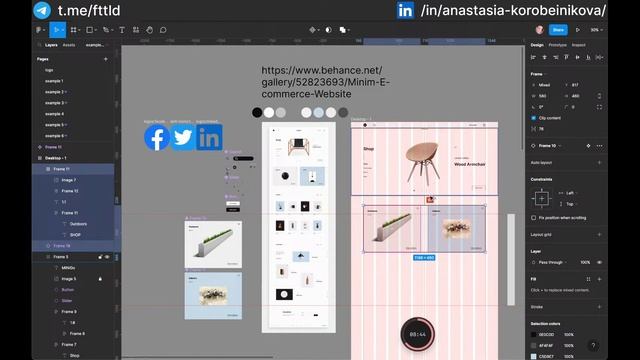Open Move tool dropdown arrow
The width and height of the screenshot is (640, 360).
coord(62,30)
